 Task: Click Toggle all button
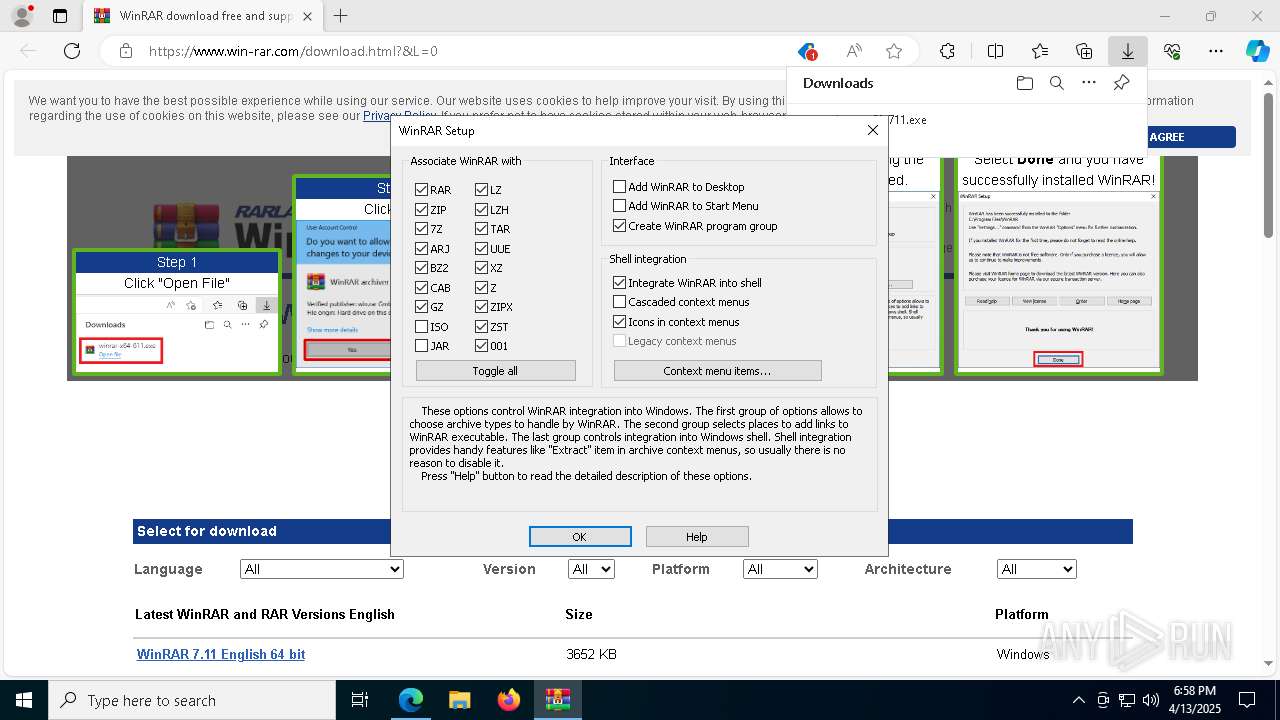[x=495, y=371]
